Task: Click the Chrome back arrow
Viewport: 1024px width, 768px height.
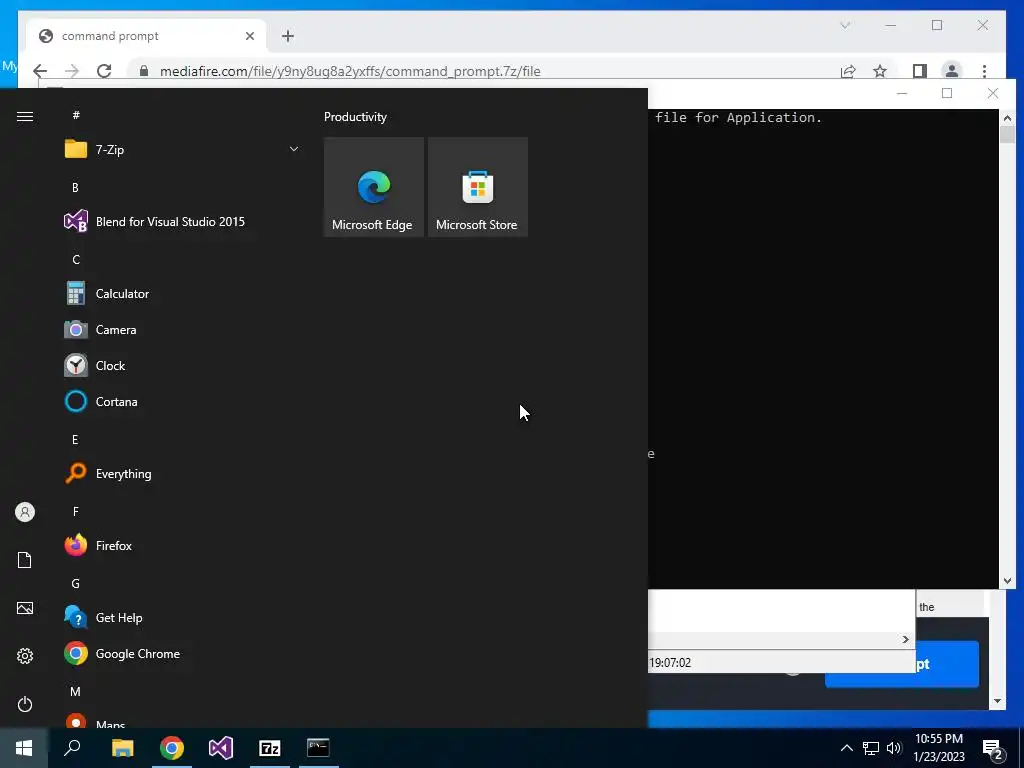Action: pos(40,71)
